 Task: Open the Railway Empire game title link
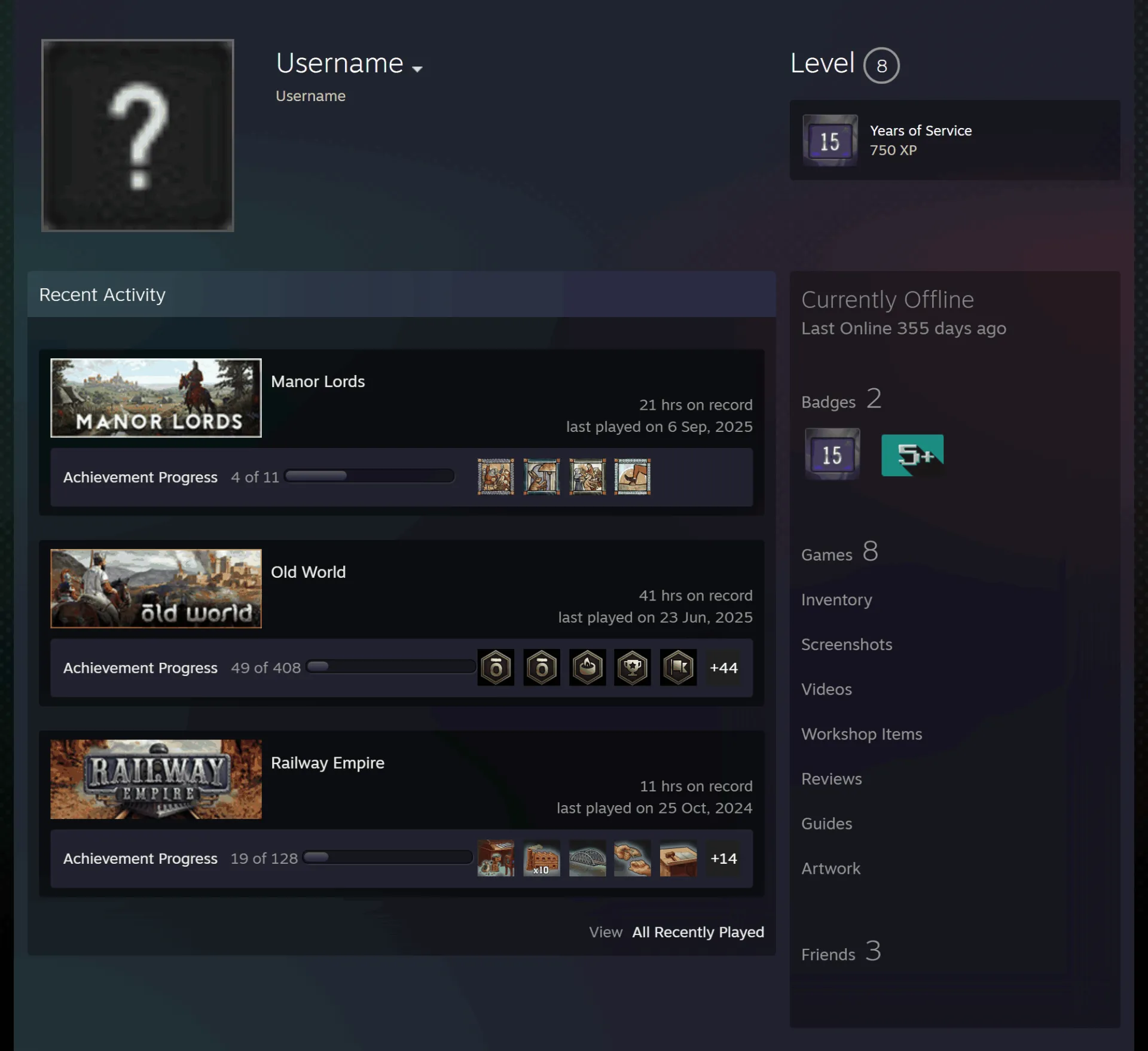pos(327,763)
